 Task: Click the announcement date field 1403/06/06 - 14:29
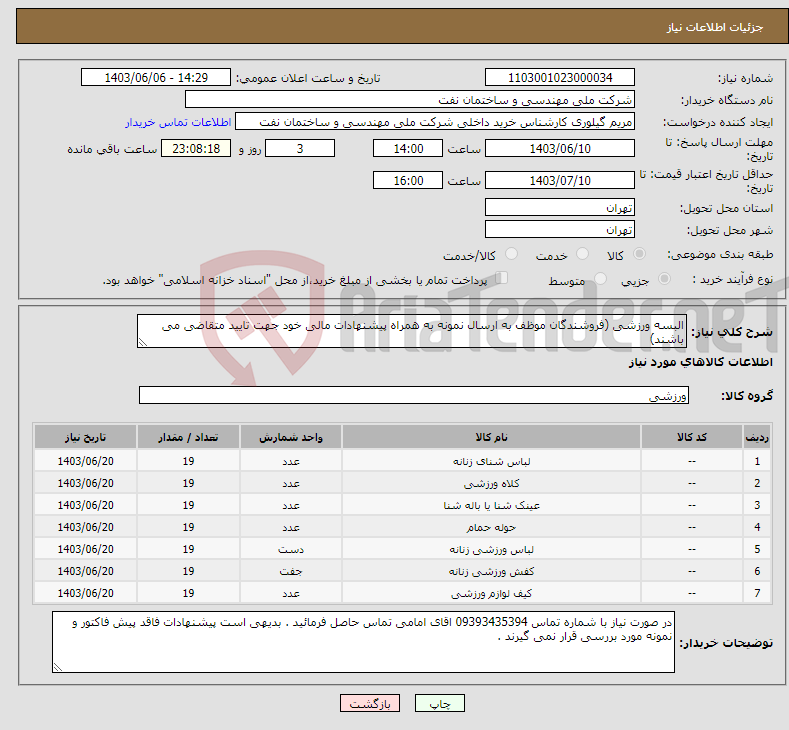(155, 77)
